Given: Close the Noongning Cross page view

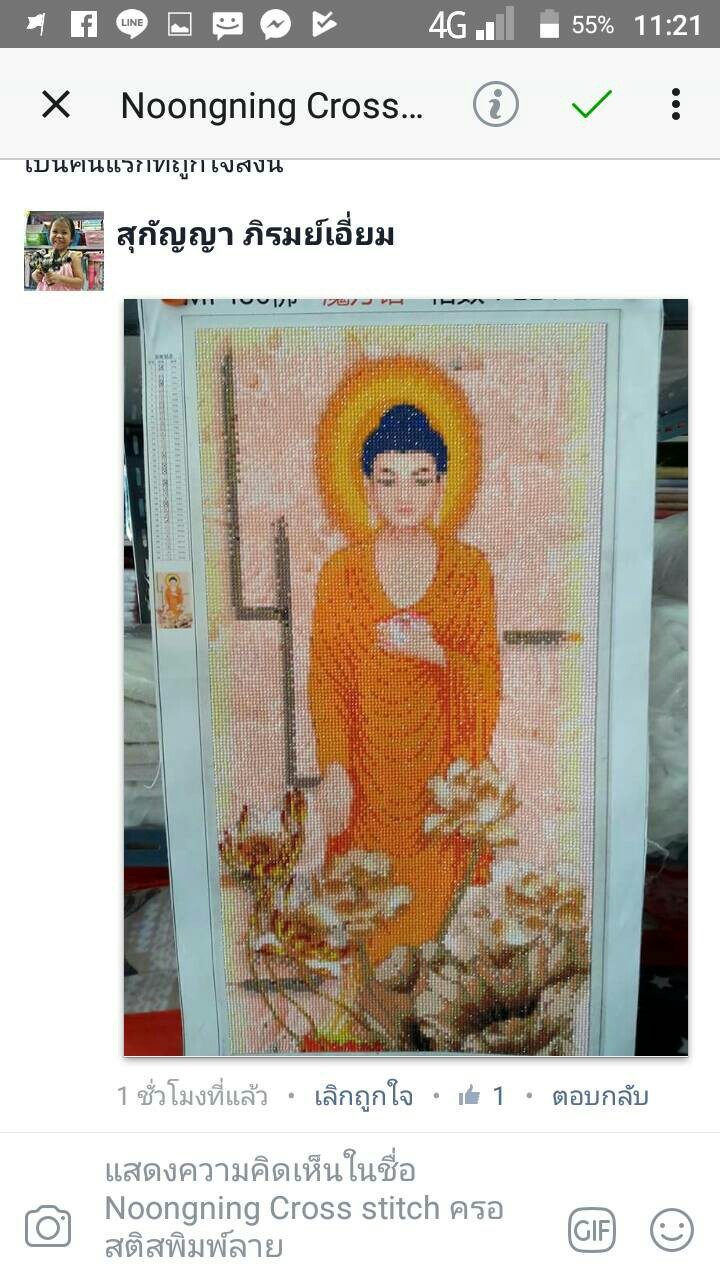Looking at the screenshot, I should pos(56,104).
